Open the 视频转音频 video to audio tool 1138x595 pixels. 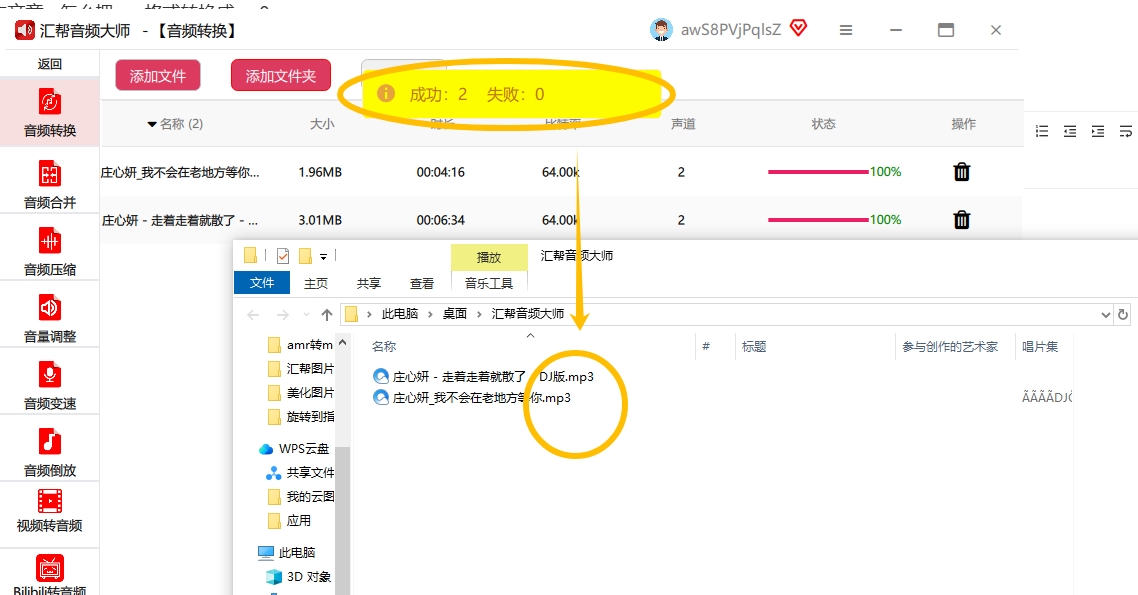[x=49, y=512]
